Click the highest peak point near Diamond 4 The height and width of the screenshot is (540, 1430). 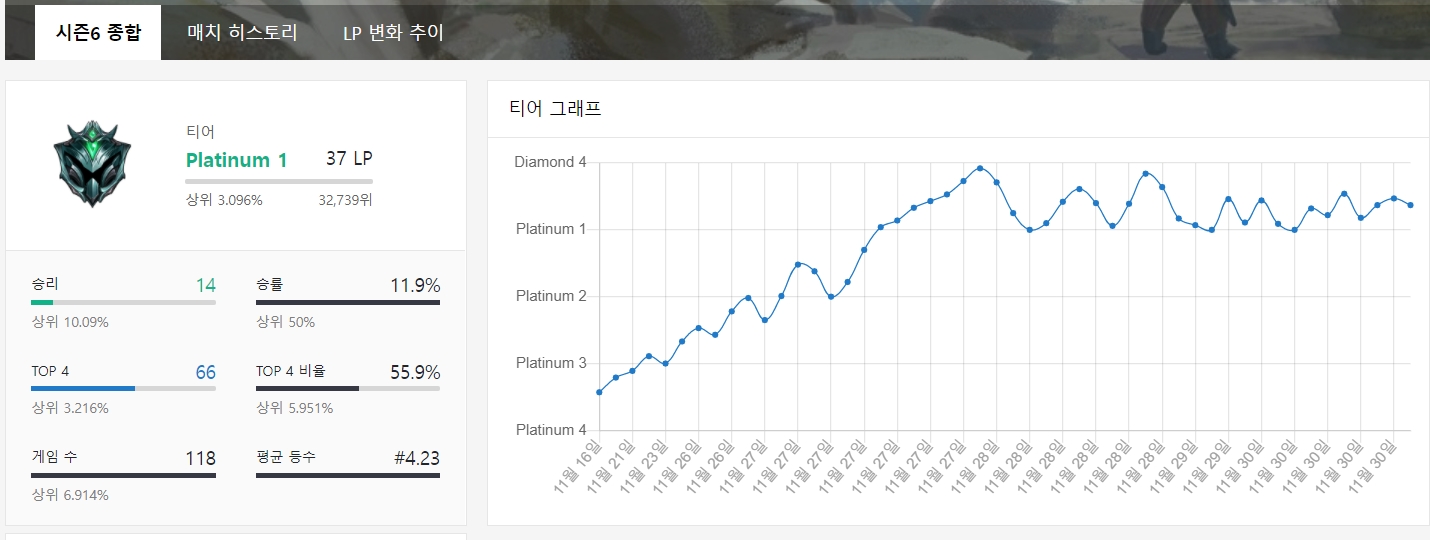(x=980, y=168)
